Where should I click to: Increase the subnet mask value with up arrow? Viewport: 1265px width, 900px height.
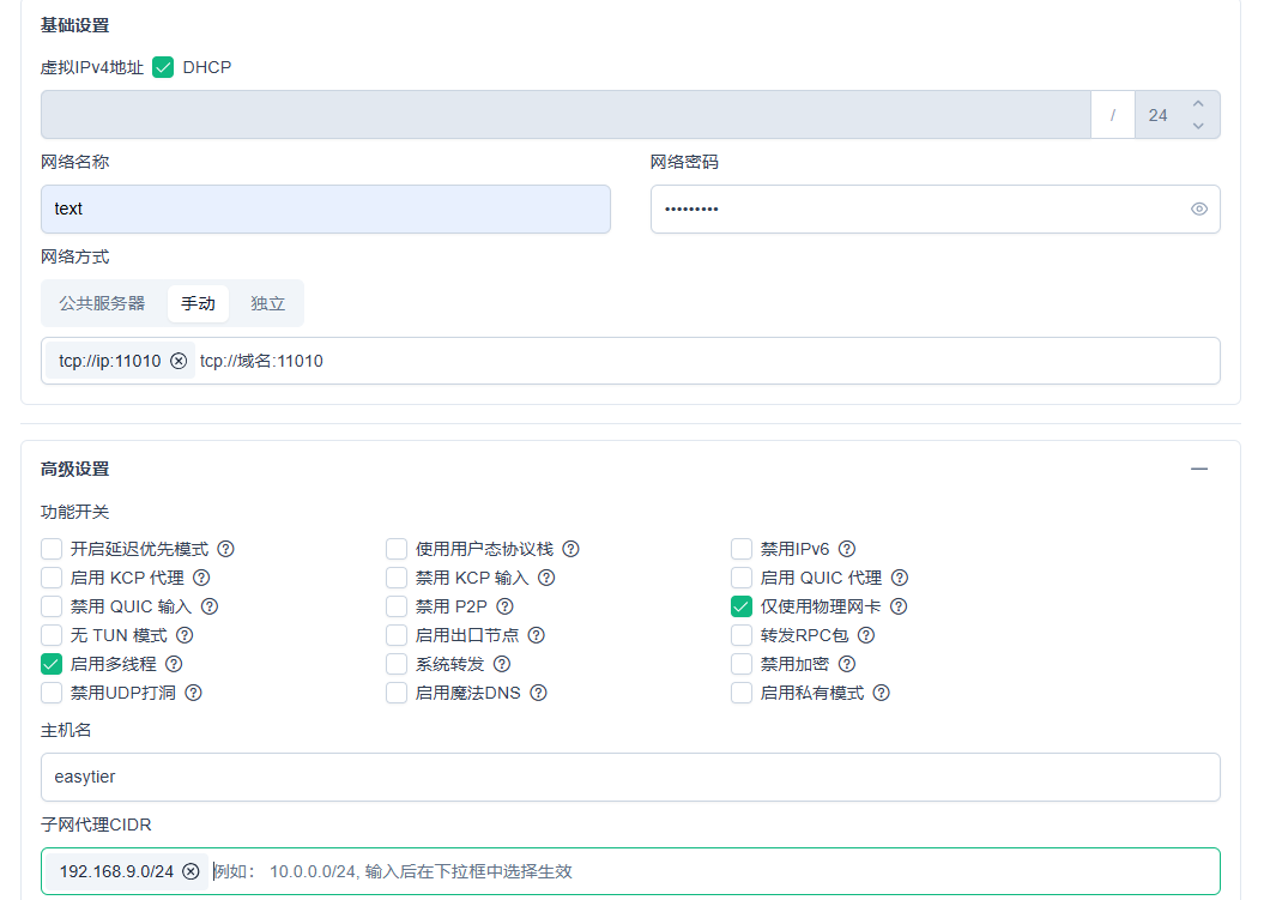(x=1198, y=104)
